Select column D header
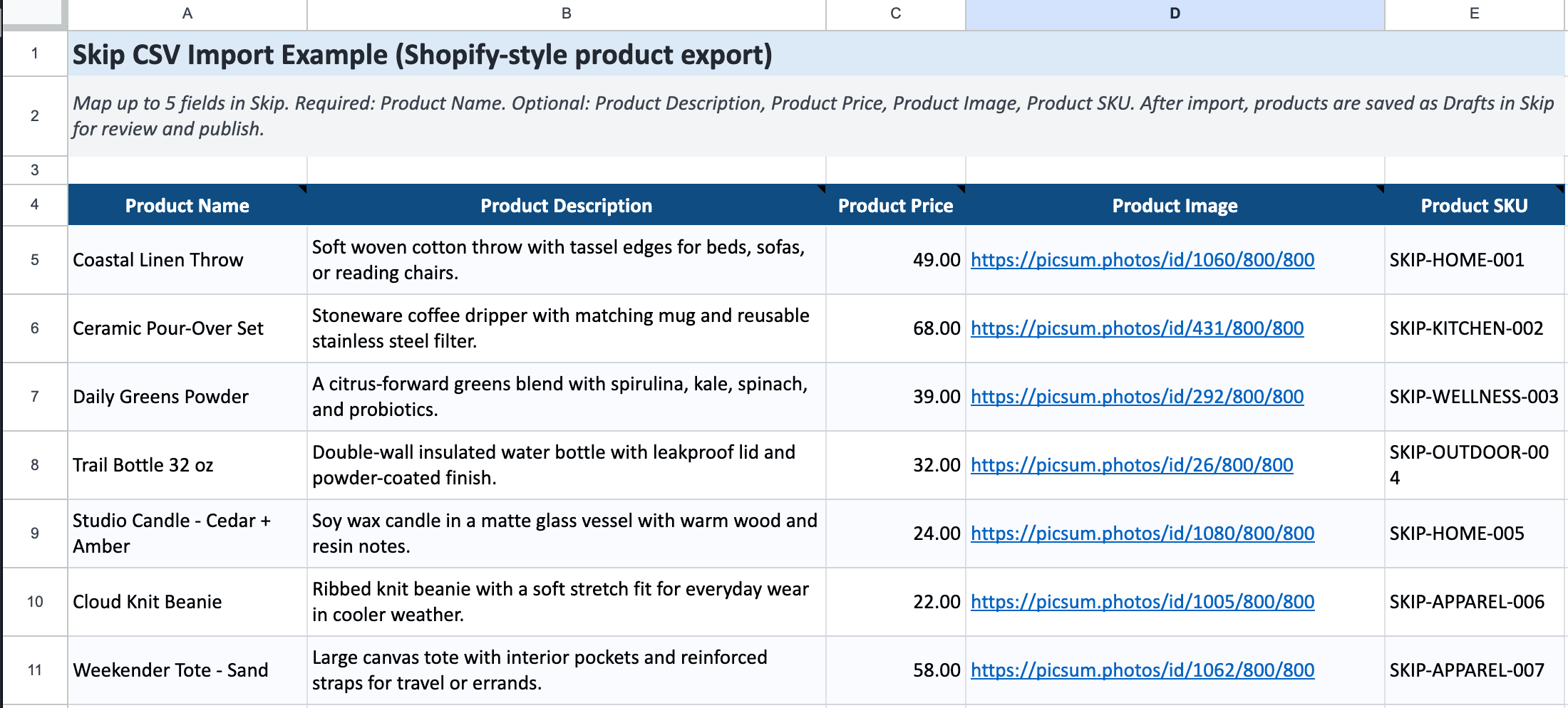1568x708 pixels. pos(1173,12)
